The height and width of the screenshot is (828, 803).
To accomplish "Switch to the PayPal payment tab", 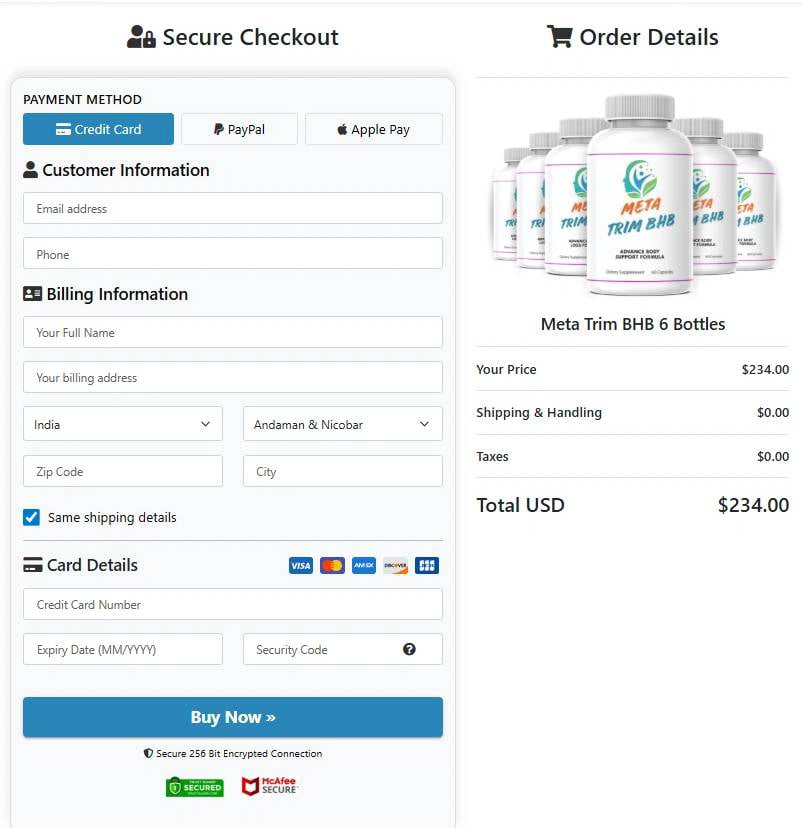I will (x=239, y=128).
